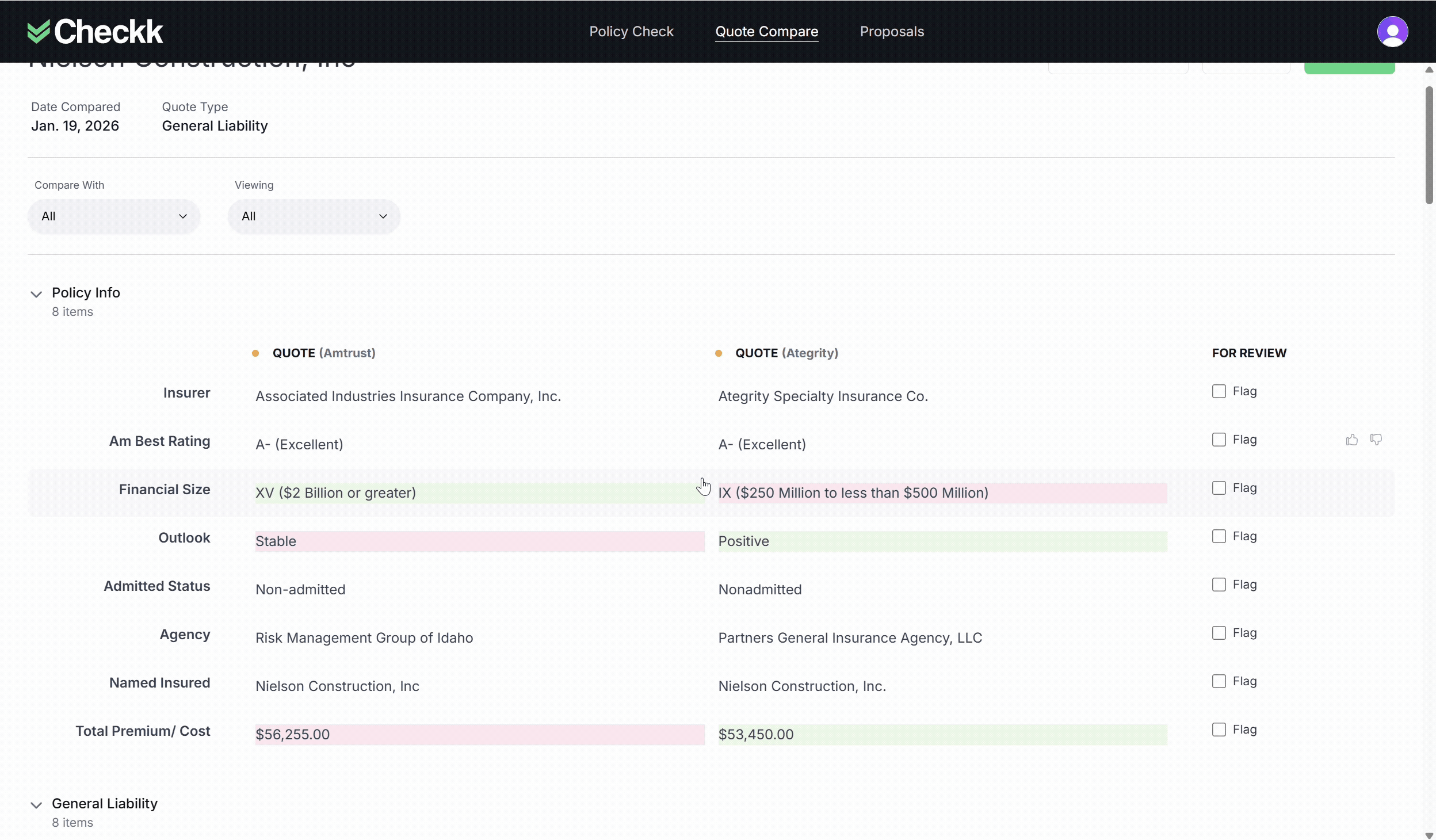1436x840 pixels.
Task: Click Risk Management Group of Idaho
Action: point(364,638)
